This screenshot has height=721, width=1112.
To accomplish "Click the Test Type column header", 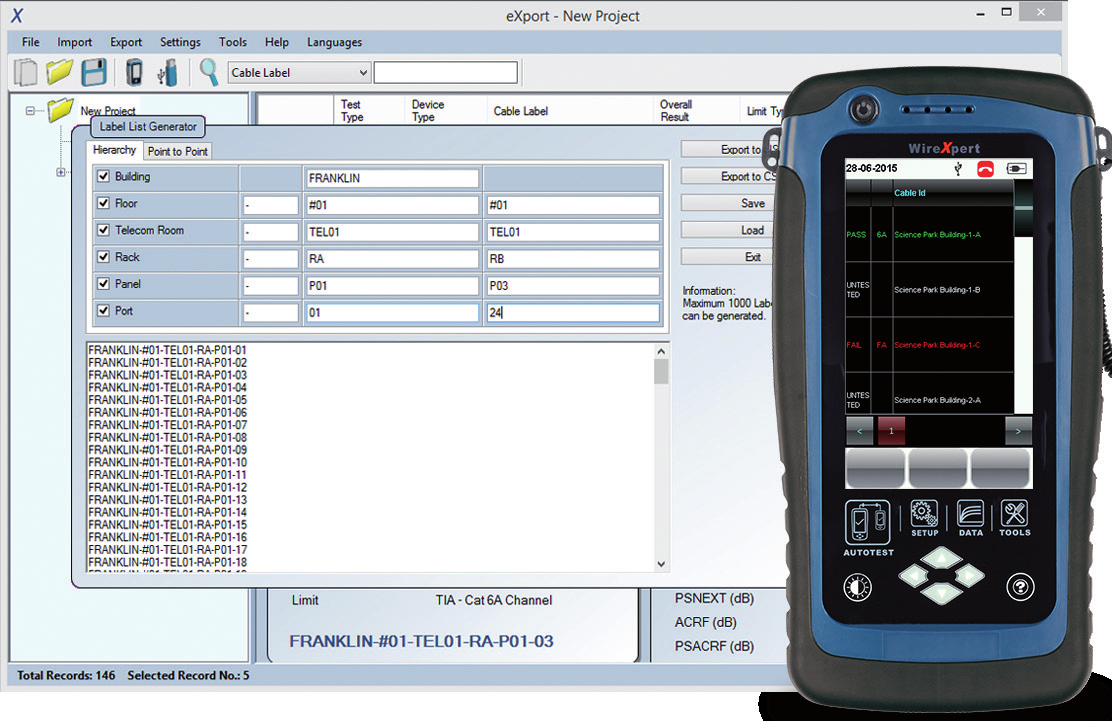I will click(x=352, y=111).
